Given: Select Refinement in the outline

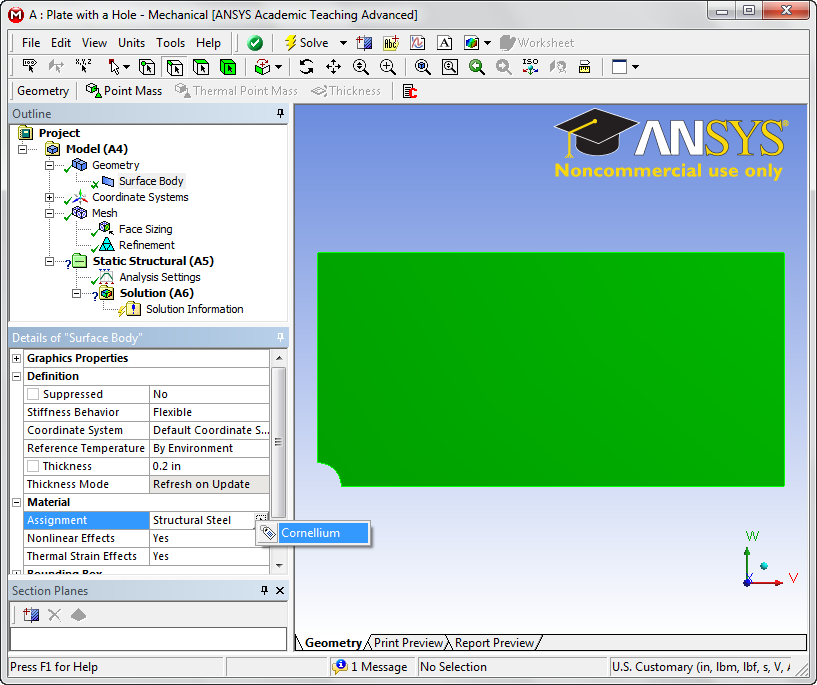Looking at the screenshot, I should coord(146,245).
